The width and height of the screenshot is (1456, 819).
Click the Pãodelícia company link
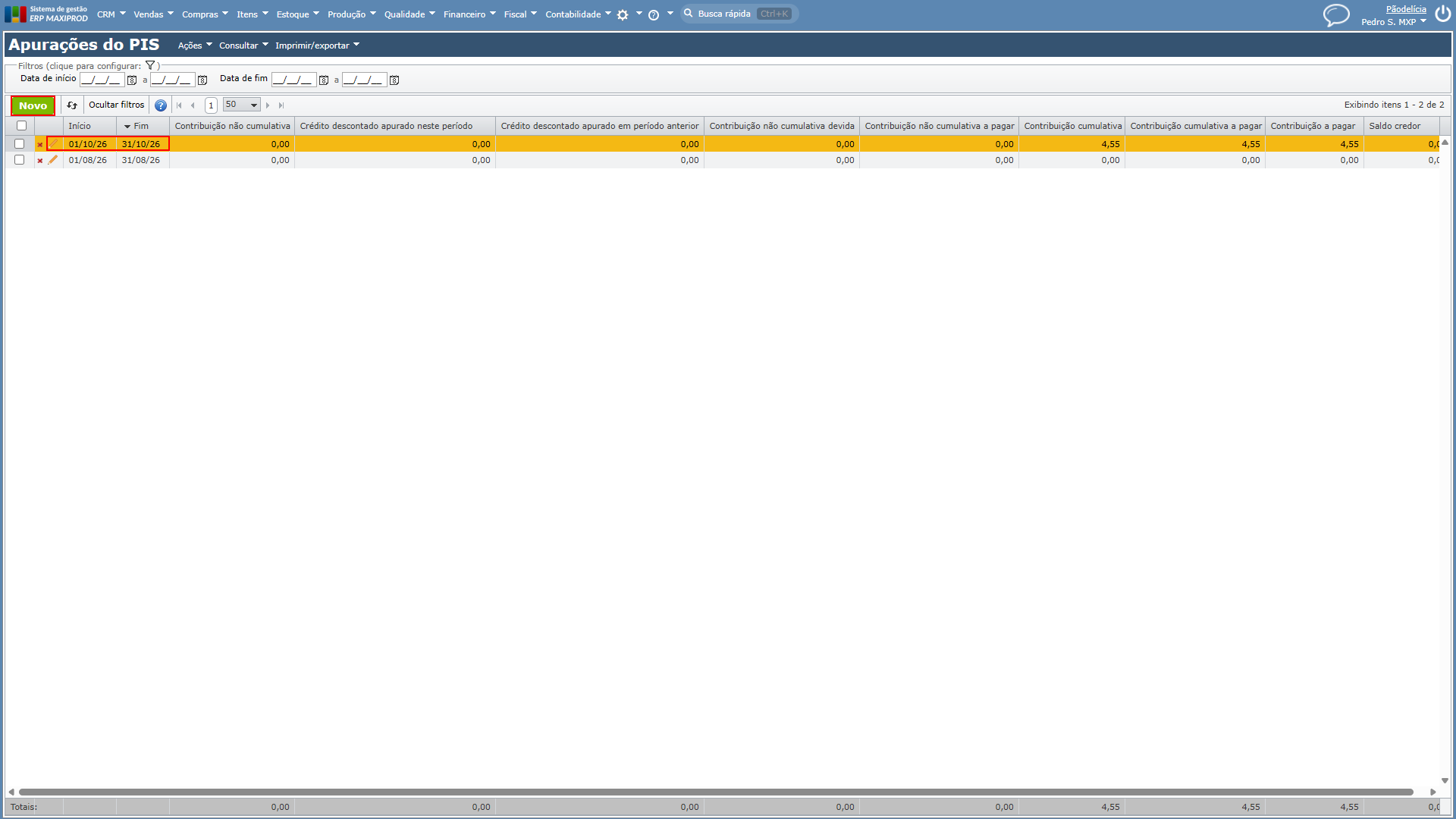tap(1406, 9)
